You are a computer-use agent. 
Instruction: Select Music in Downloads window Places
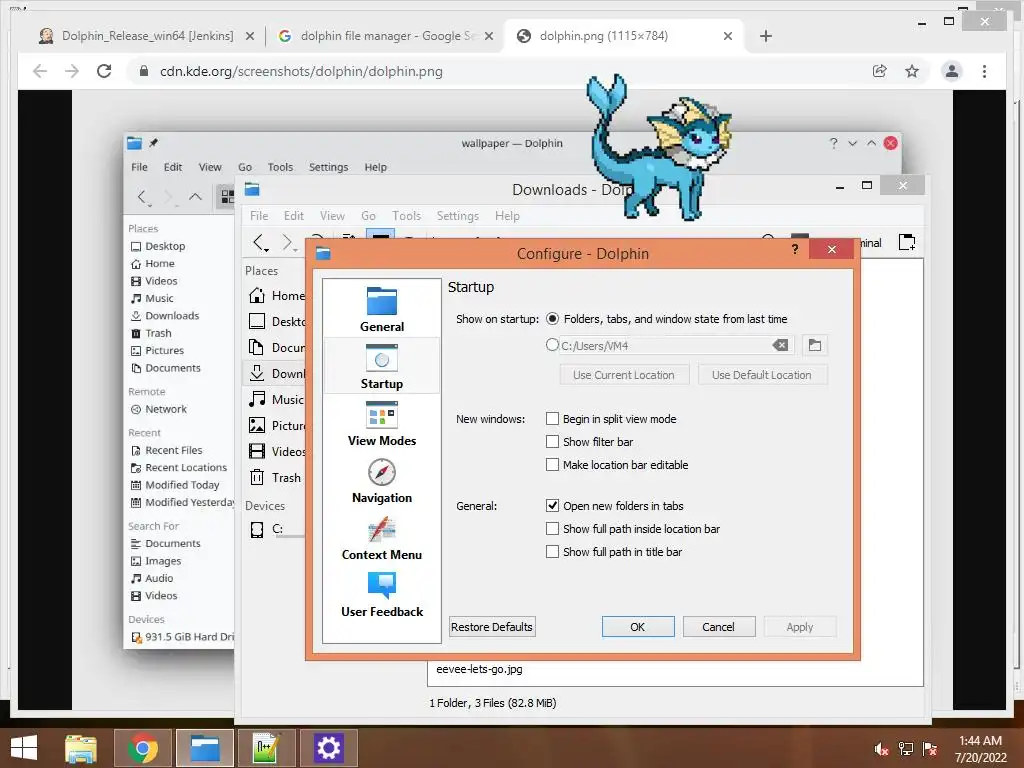(x=277, y=400)
